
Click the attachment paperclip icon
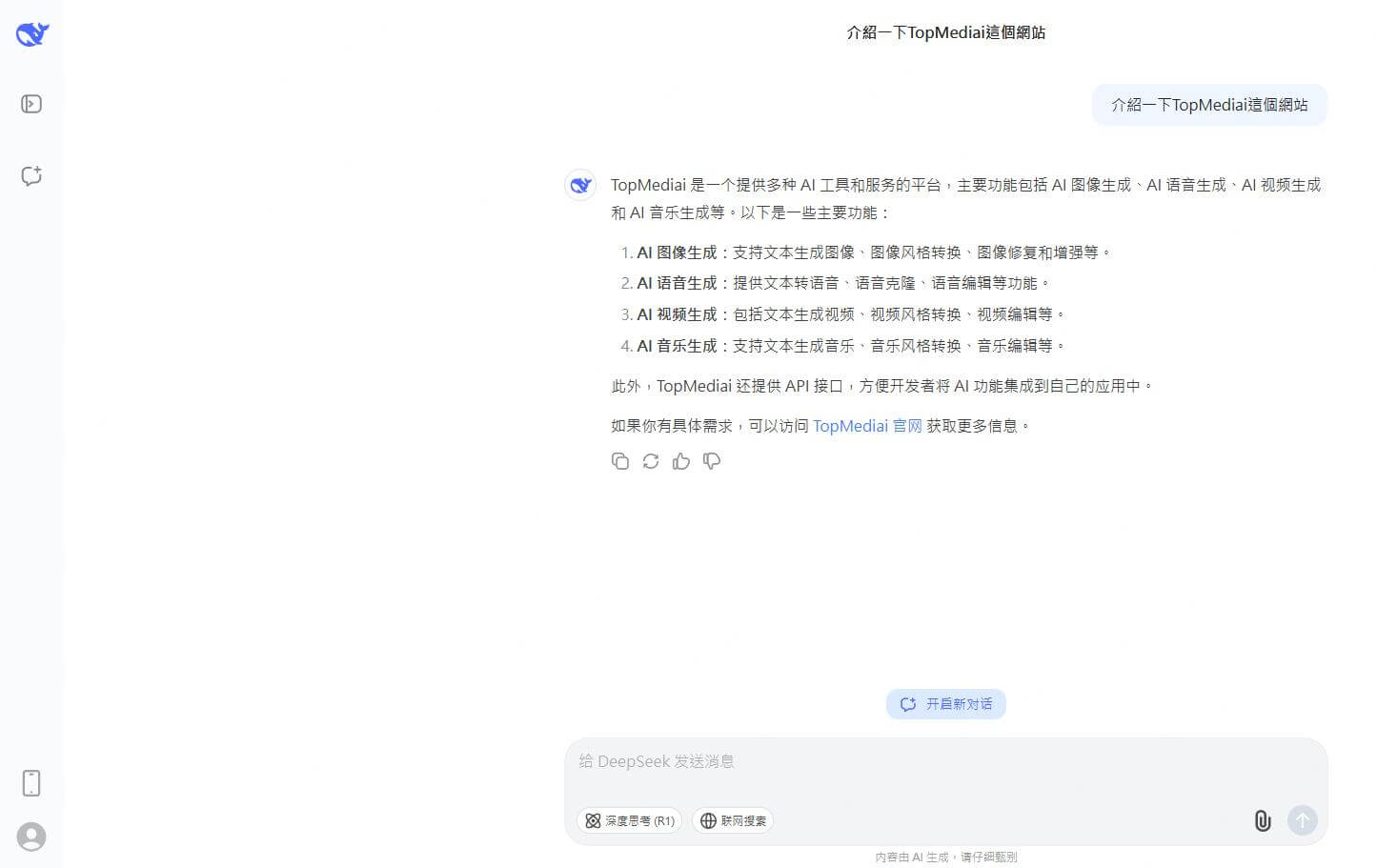[x=1263, y=820]
